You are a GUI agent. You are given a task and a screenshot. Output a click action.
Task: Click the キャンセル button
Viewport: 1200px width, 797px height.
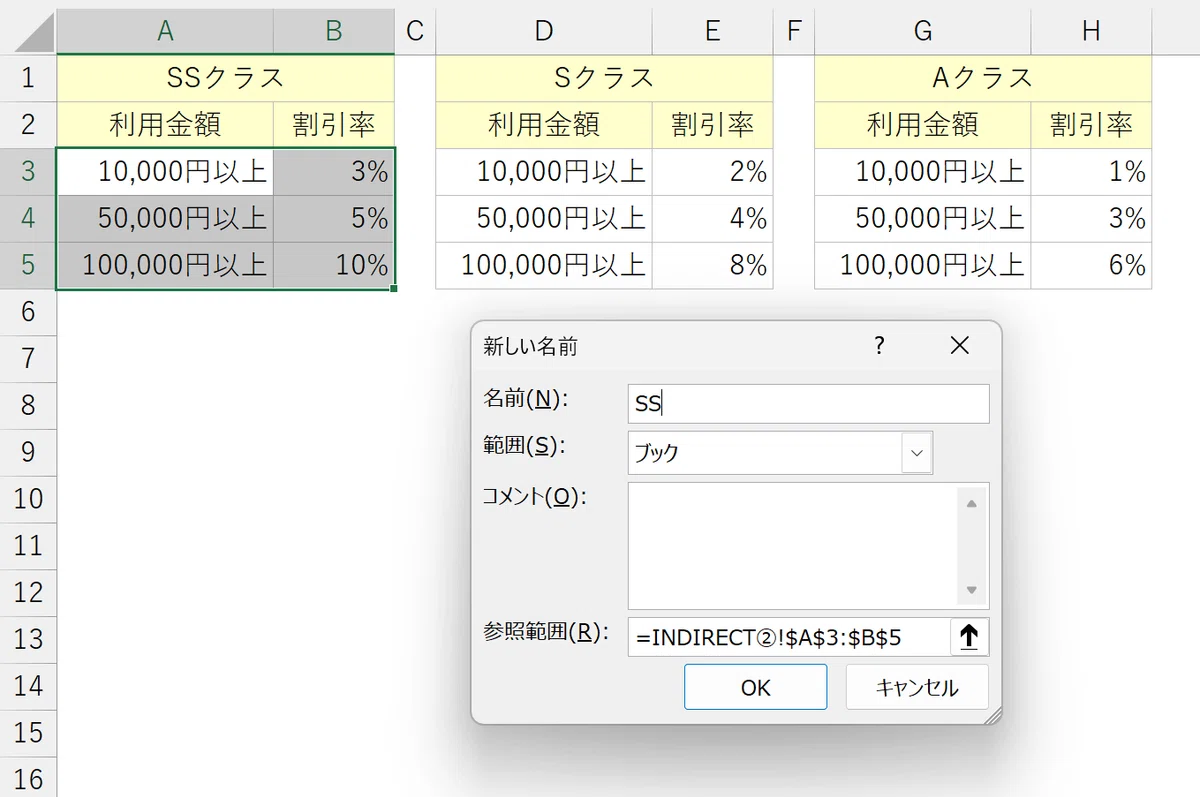917,687
